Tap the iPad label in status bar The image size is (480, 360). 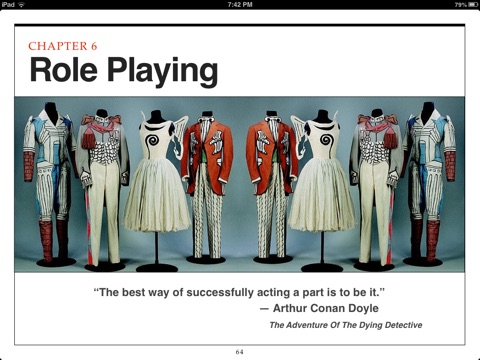tap(8, 5)
